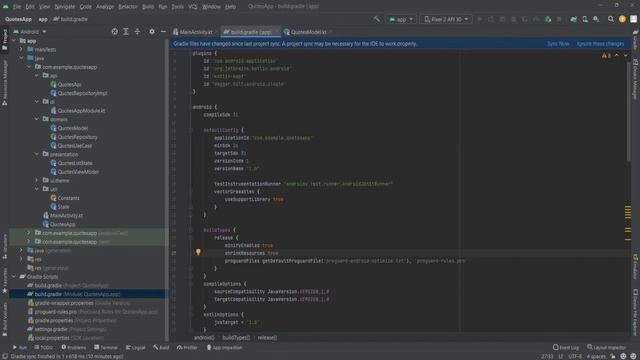
Task: Collapse the domain package node
Action: [37, 119]
